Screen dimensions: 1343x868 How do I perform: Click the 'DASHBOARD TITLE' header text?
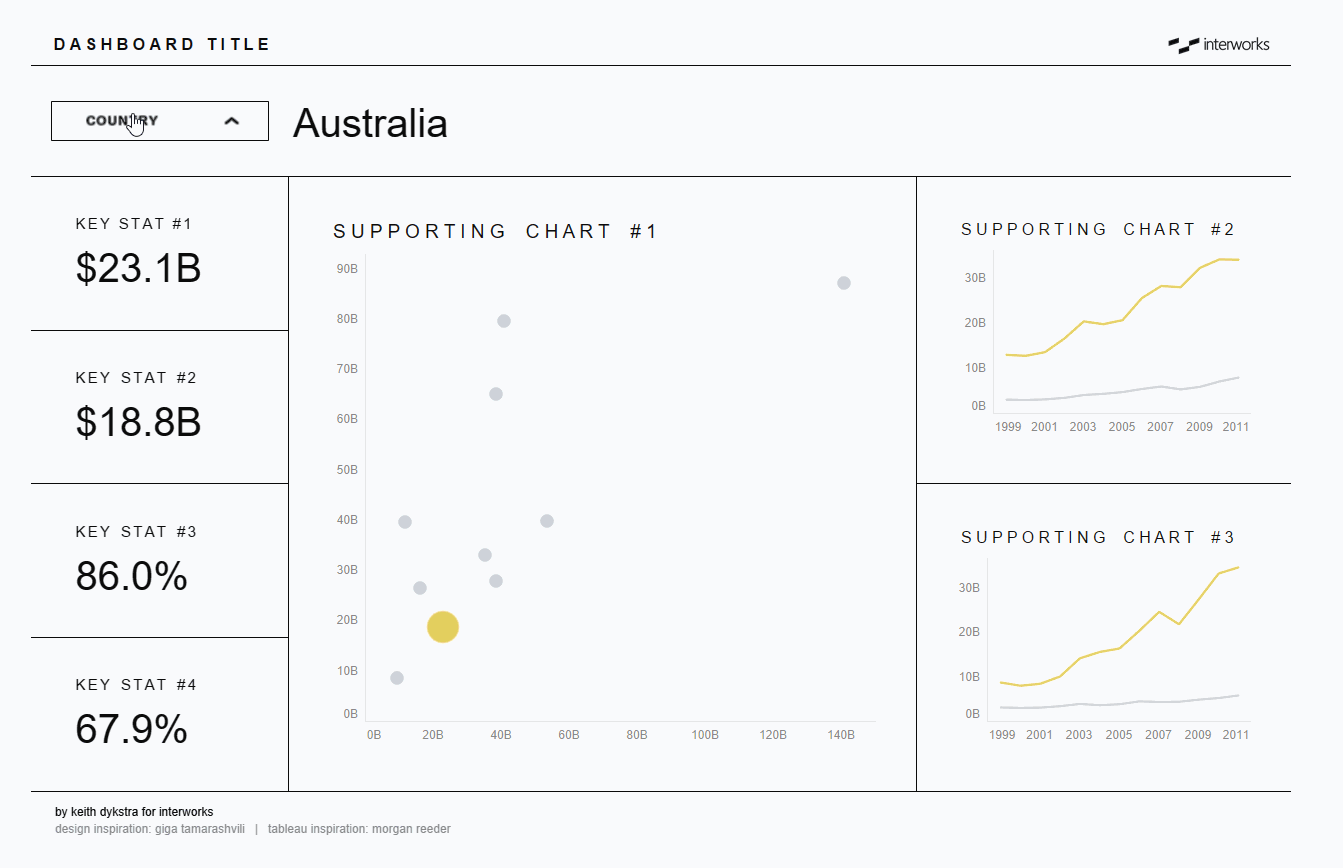point(162,44)
